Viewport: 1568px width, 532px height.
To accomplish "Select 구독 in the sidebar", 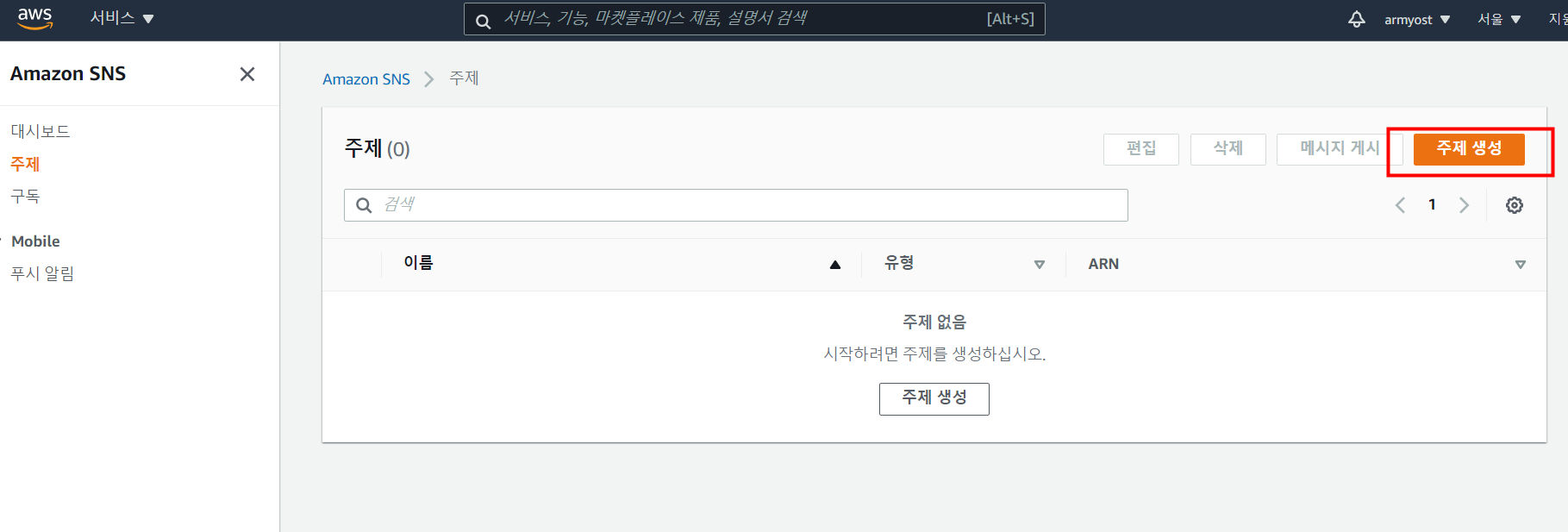I will click(x=25, y=197).
